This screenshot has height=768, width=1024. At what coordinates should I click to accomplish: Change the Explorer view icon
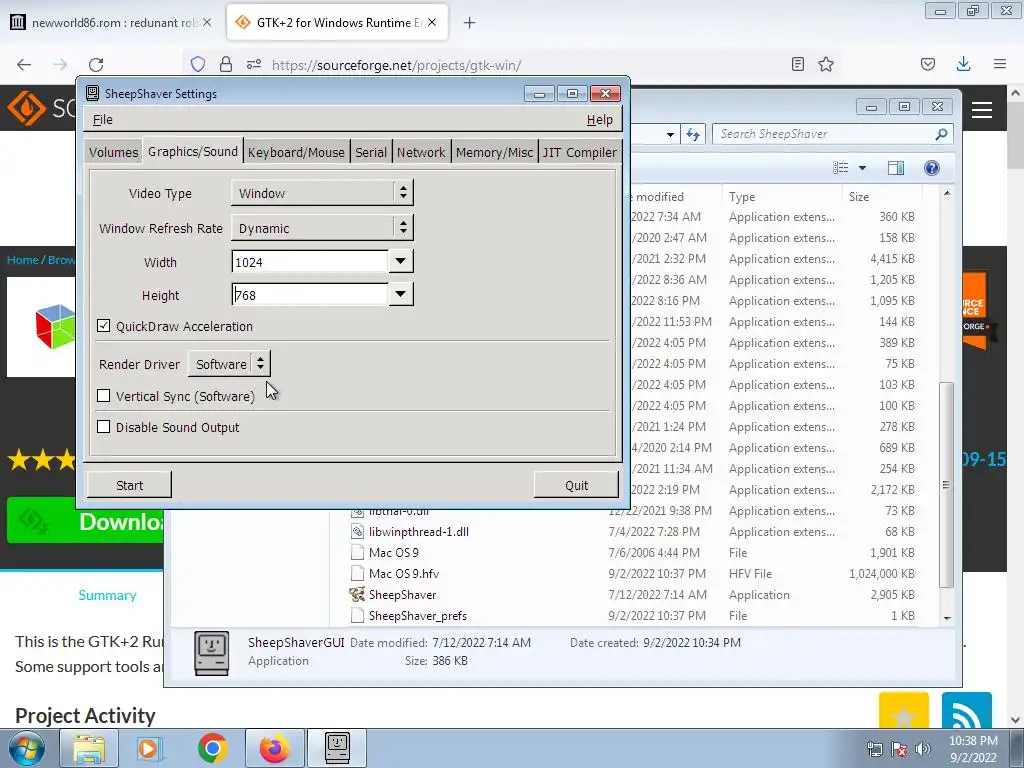[841, 168]
